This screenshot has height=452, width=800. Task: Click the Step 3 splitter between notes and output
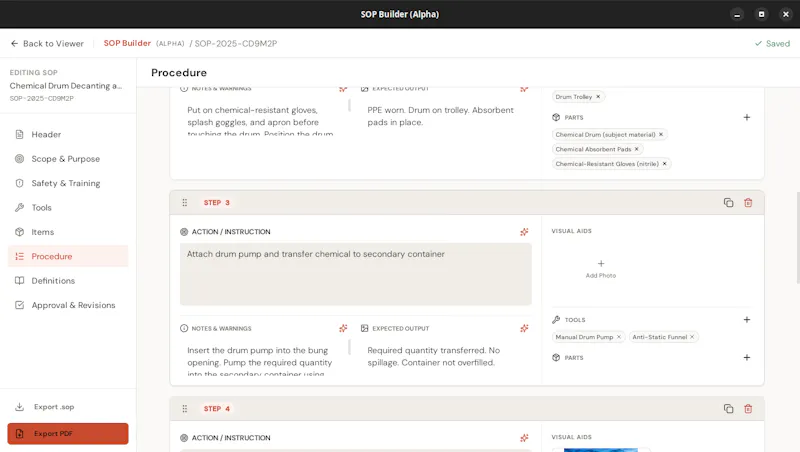(349, 347)
